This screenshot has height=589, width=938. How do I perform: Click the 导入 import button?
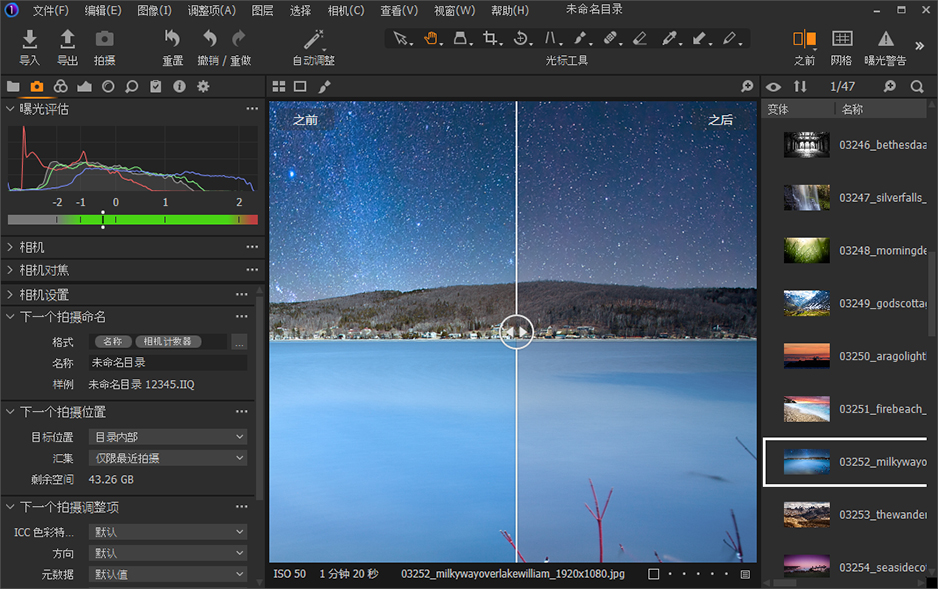[x=28, y=45]
